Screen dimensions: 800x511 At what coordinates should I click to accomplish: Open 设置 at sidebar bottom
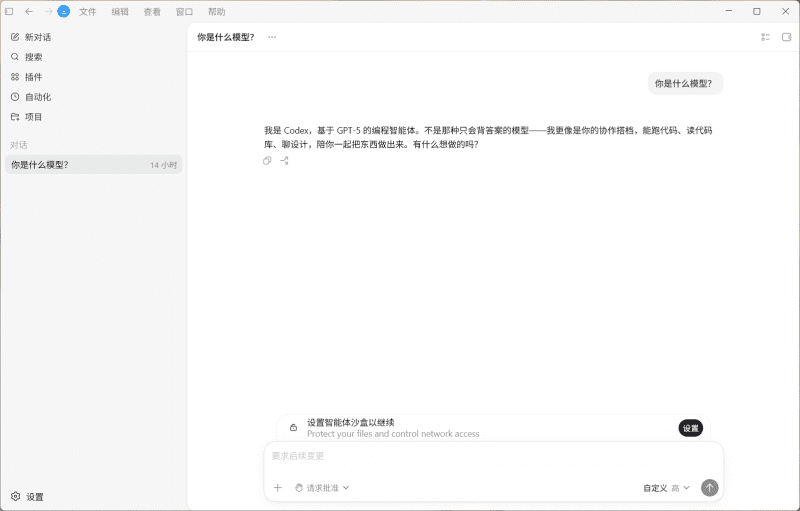point(28,497)
